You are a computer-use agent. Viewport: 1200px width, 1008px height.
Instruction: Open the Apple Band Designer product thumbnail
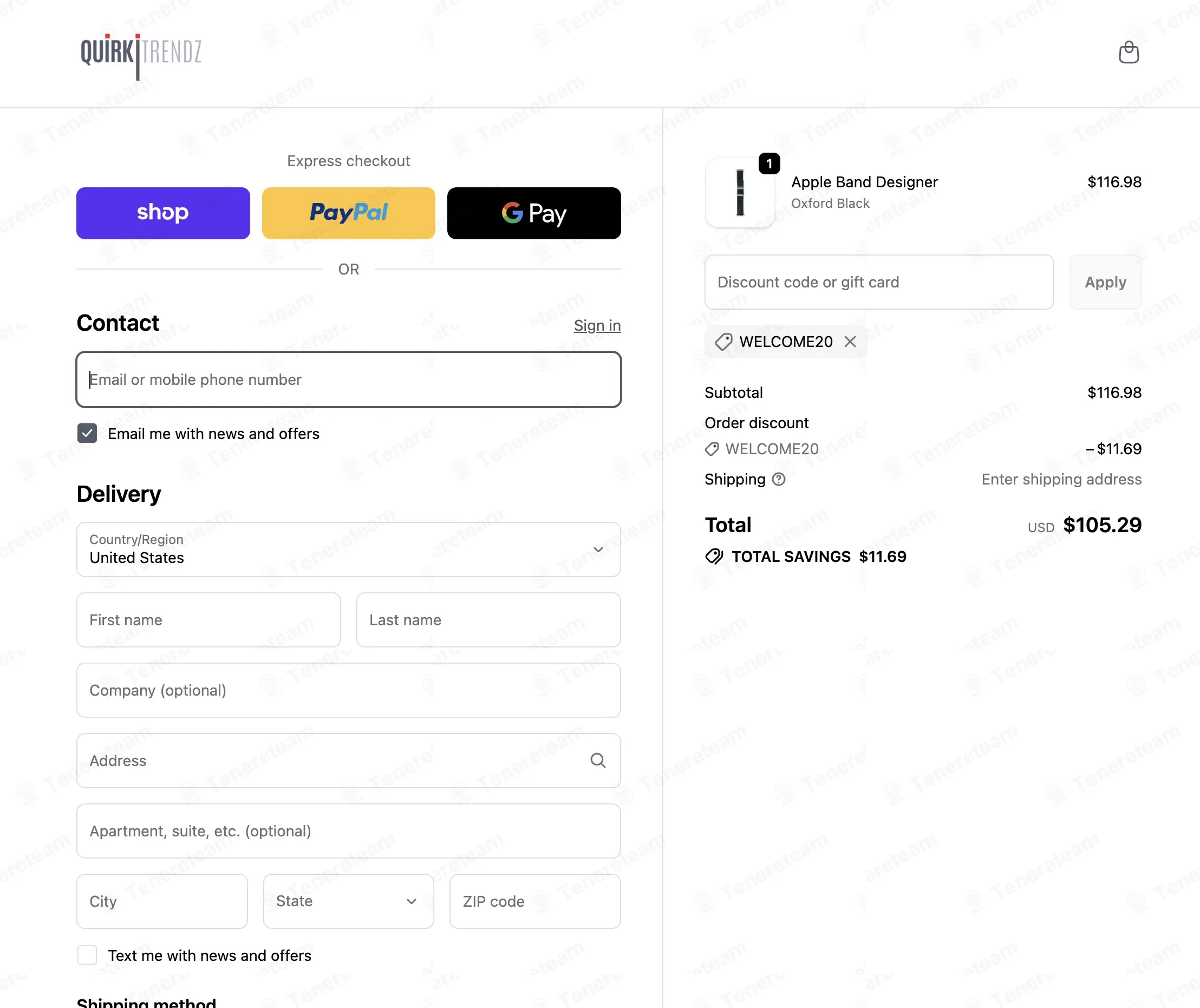click(x=740, y=193)
